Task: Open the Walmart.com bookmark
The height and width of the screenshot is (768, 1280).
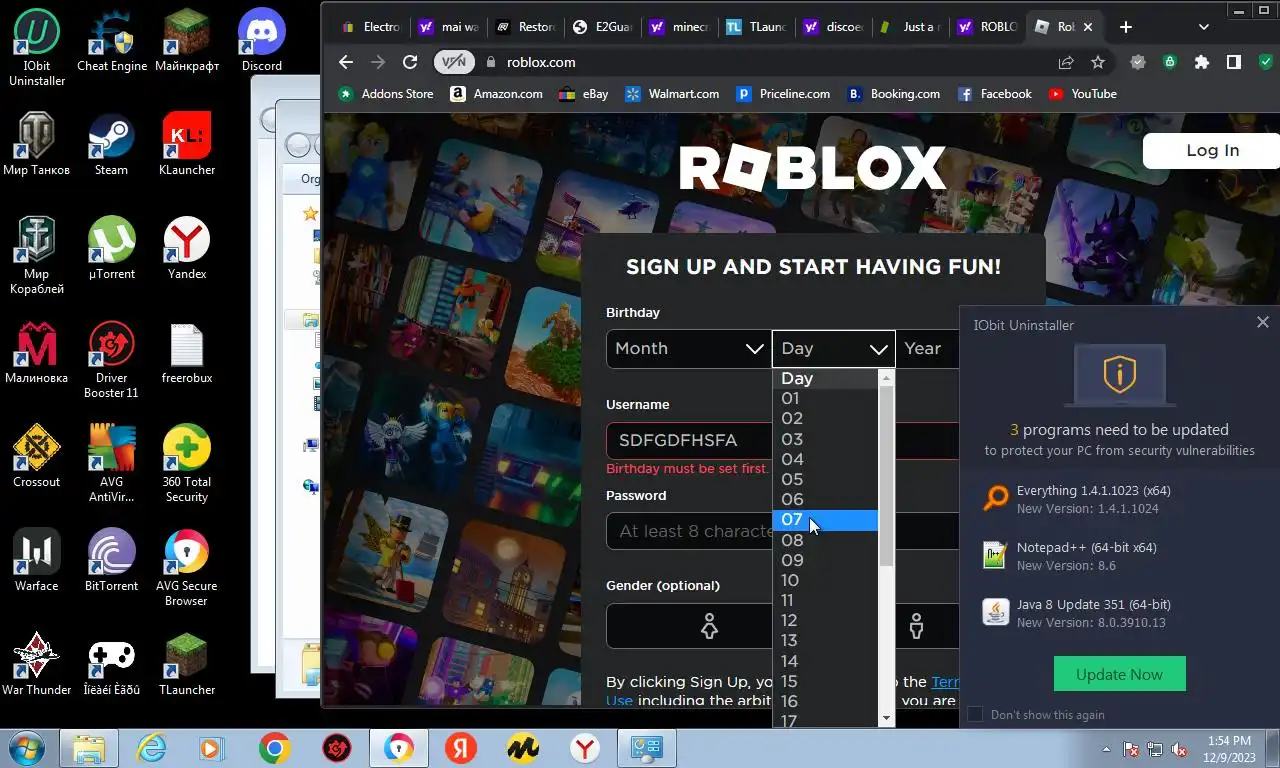Action: tap(672, 94)
